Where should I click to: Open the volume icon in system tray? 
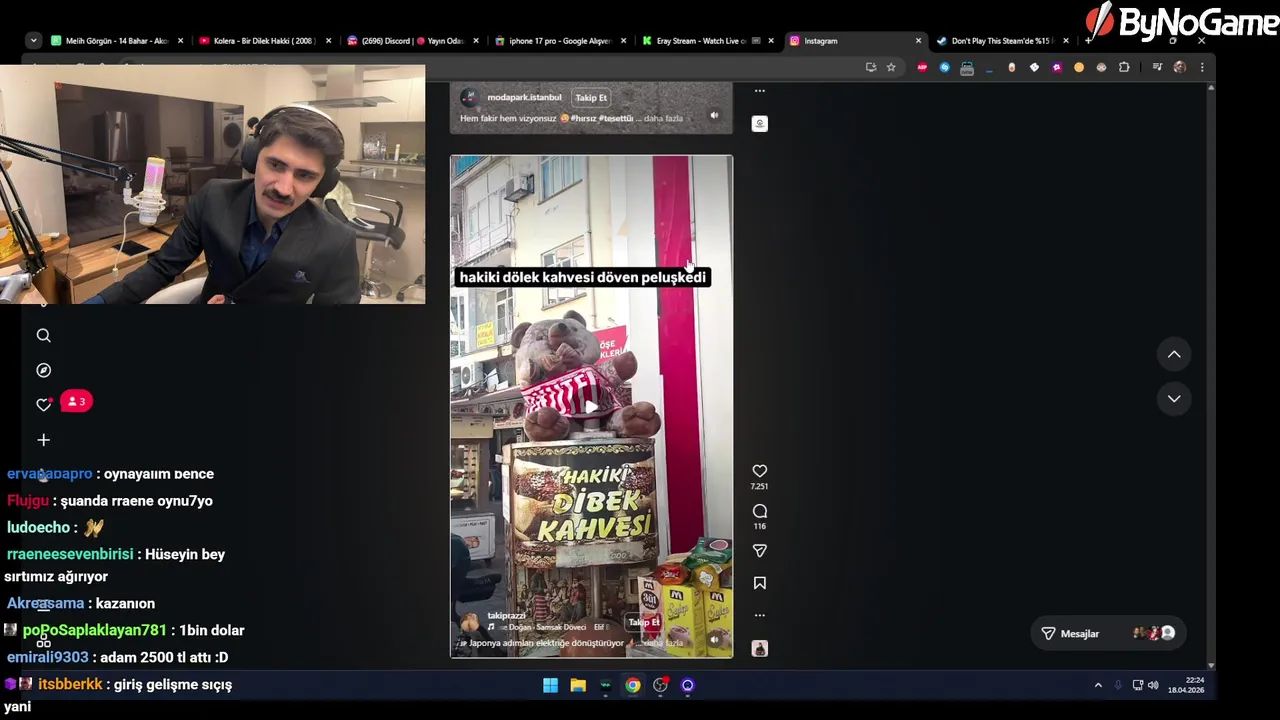(x=1153, y=685)
